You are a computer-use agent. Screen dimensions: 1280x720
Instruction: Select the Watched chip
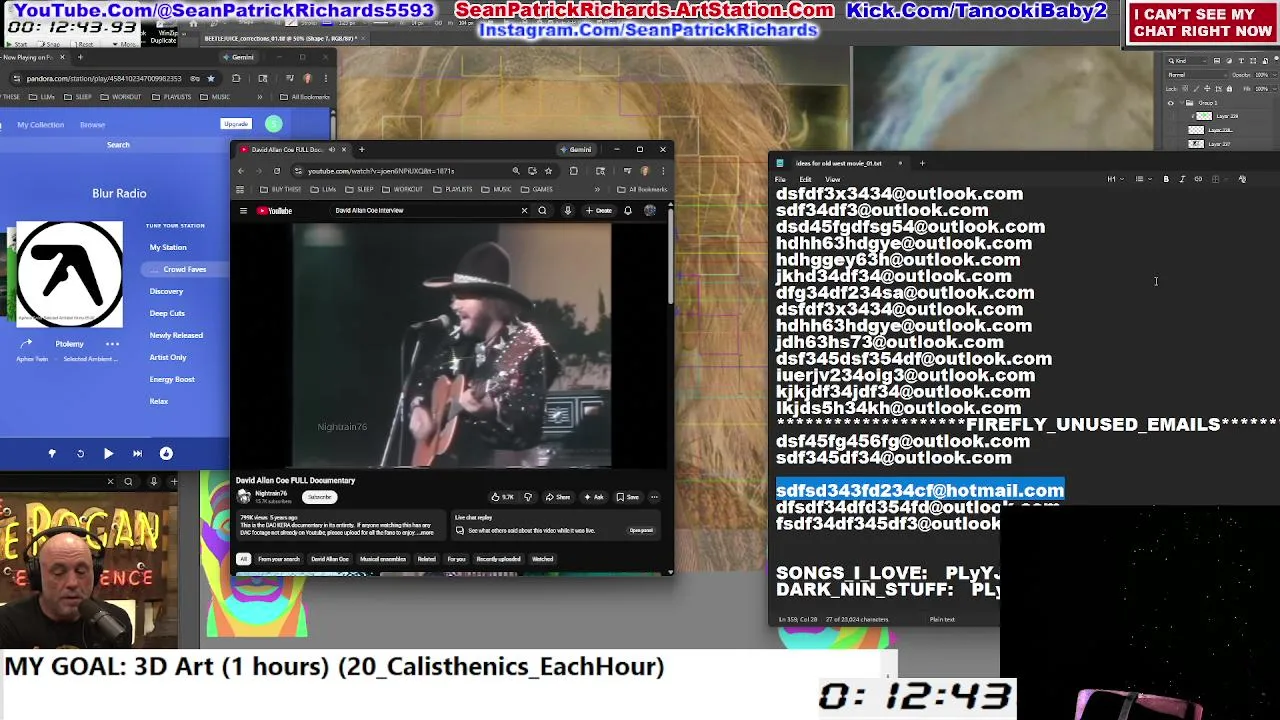542,559
